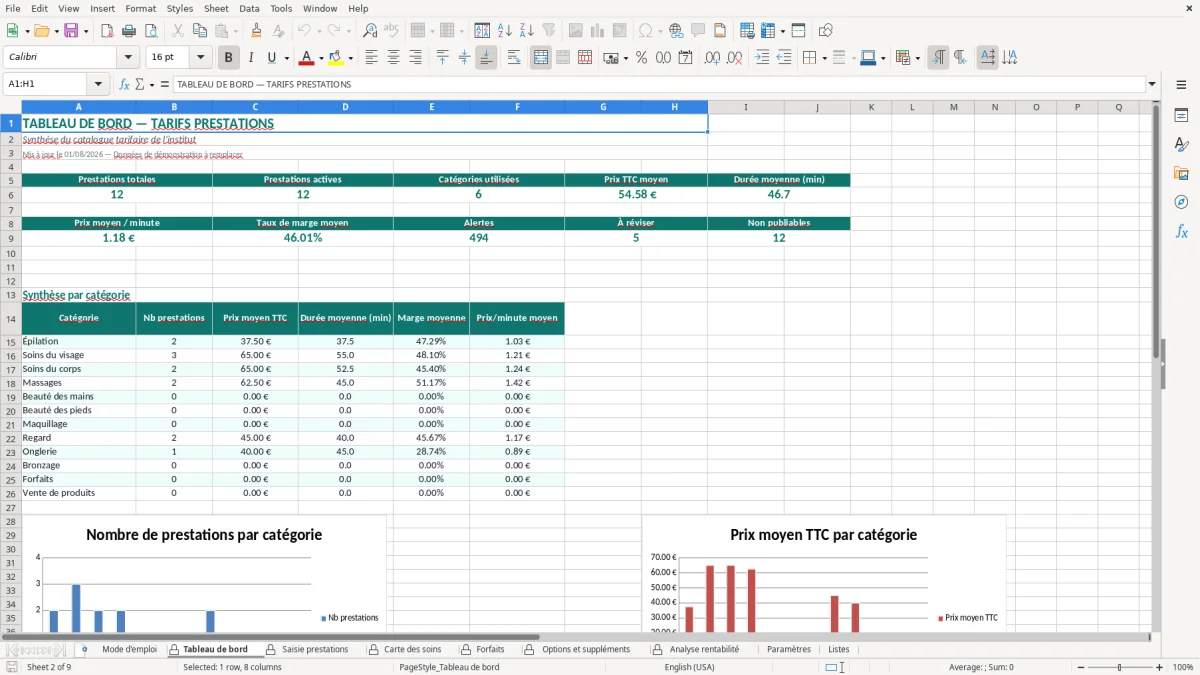Open currency format dropdown arrow

[625, 58]
